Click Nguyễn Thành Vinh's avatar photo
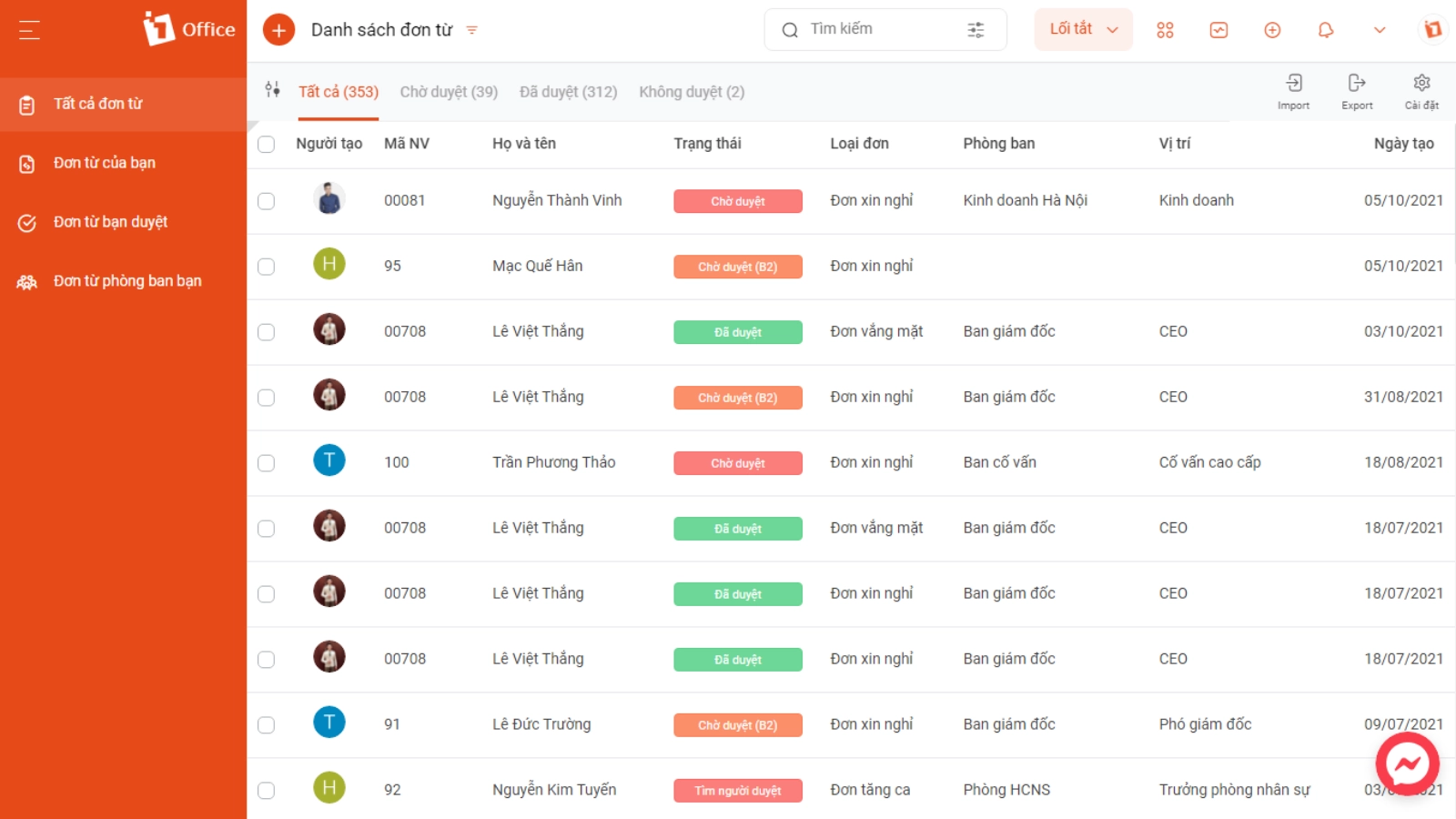Image resolution: width=1456 pixels, height=819 pixels. [329, 198]
